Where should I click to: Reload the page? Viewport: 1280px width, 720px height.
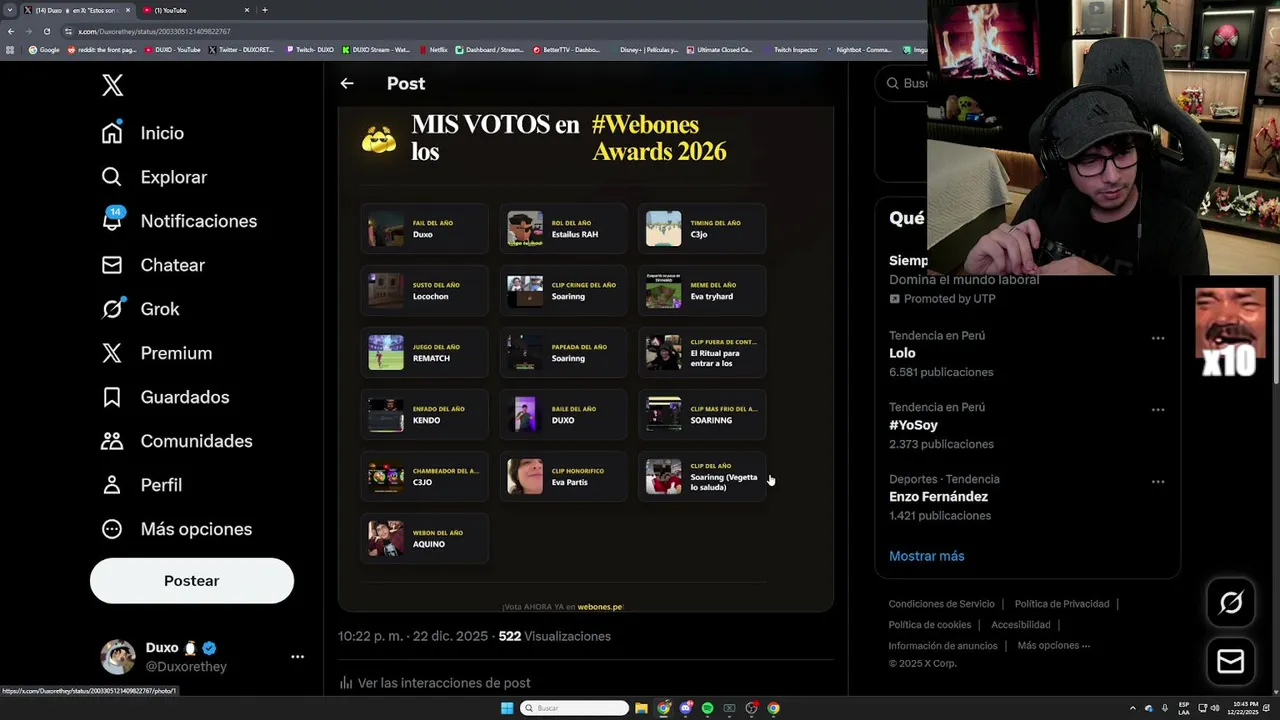point(46,31)
